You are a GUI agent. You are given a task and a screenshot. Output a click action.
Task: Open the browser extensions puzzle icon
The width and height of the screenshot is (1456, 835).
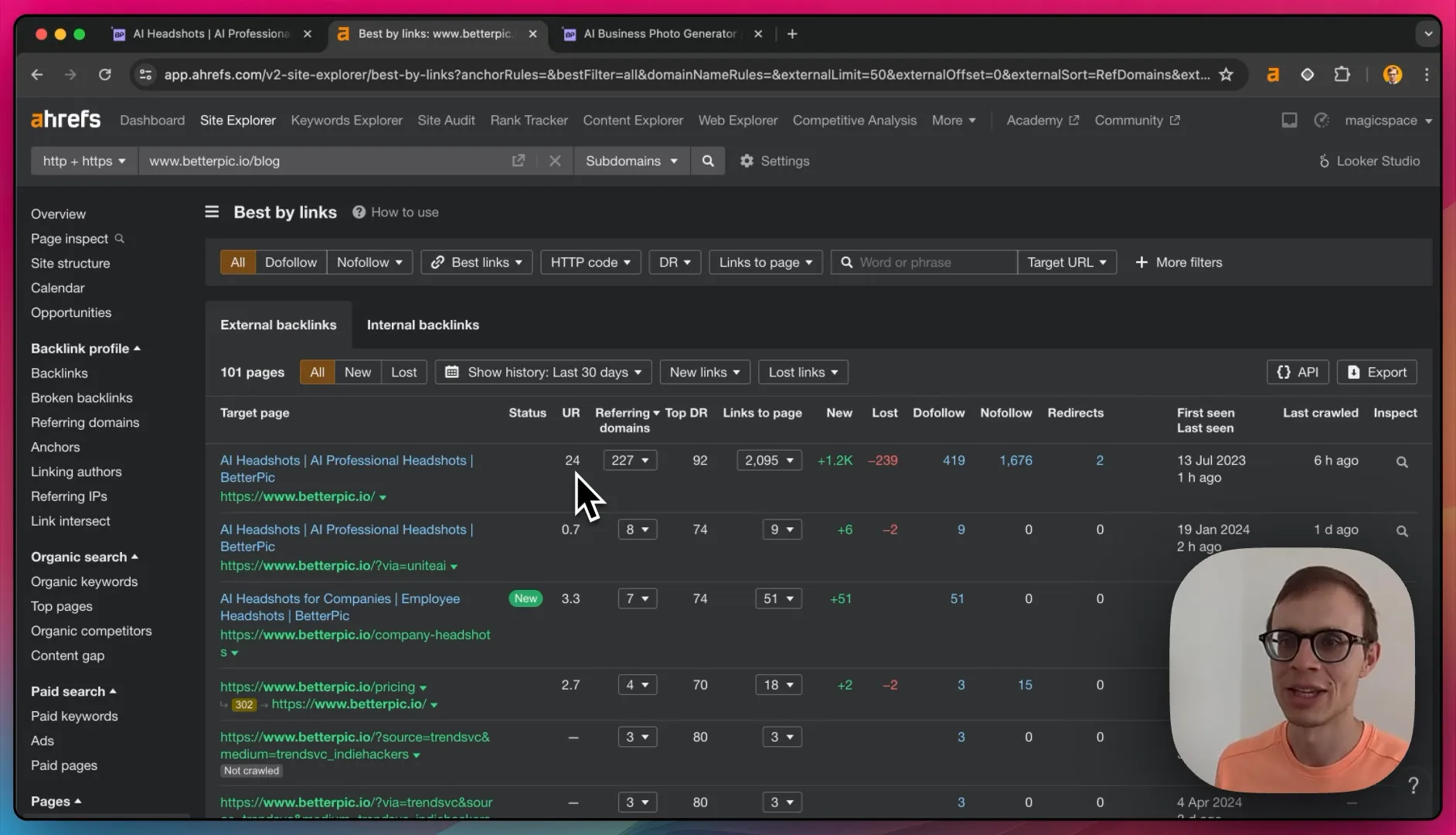[x=1342, y=74]
